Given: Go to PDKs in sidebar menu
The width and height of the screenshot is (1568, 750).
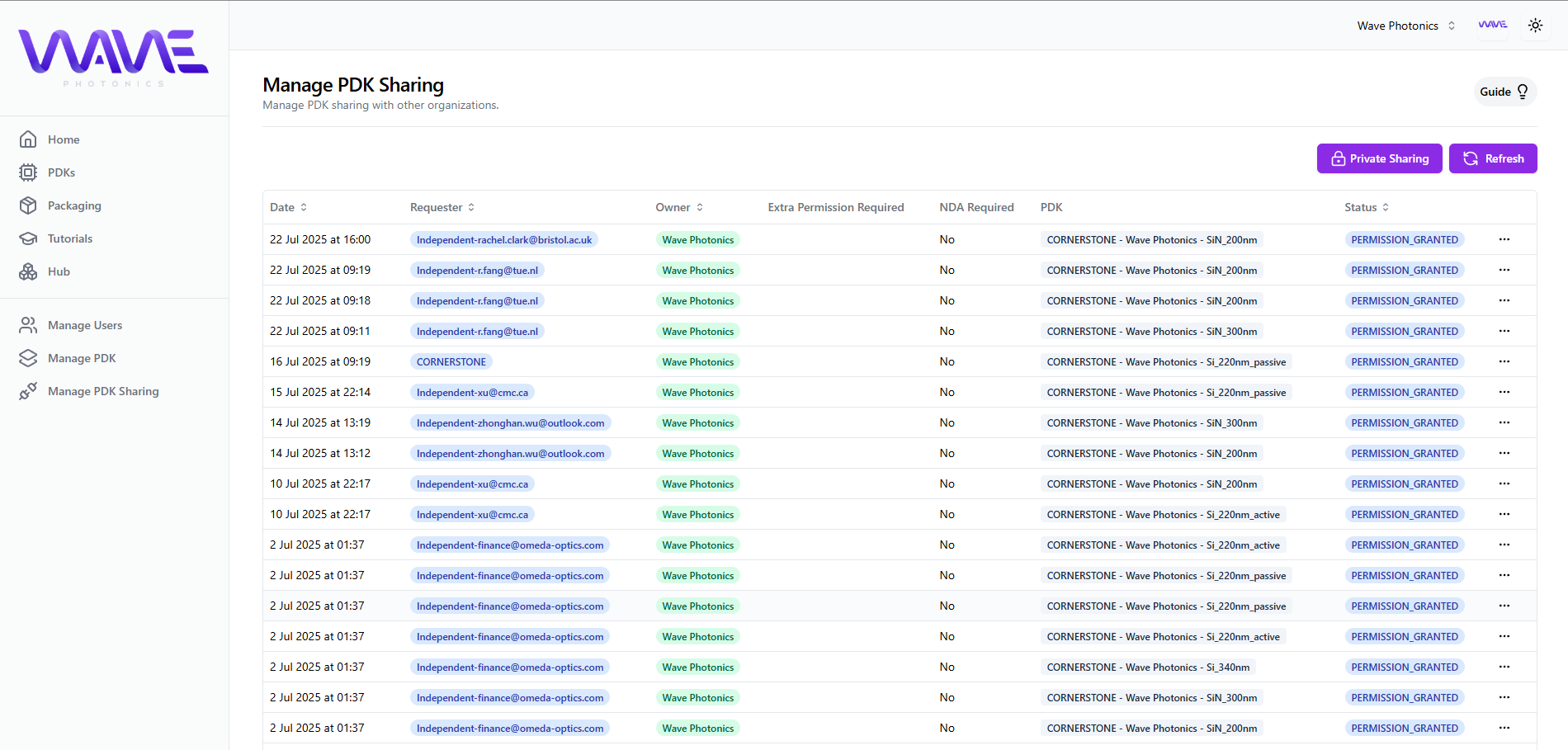Looking at the screenshot, I should click(x=61, y=172).
